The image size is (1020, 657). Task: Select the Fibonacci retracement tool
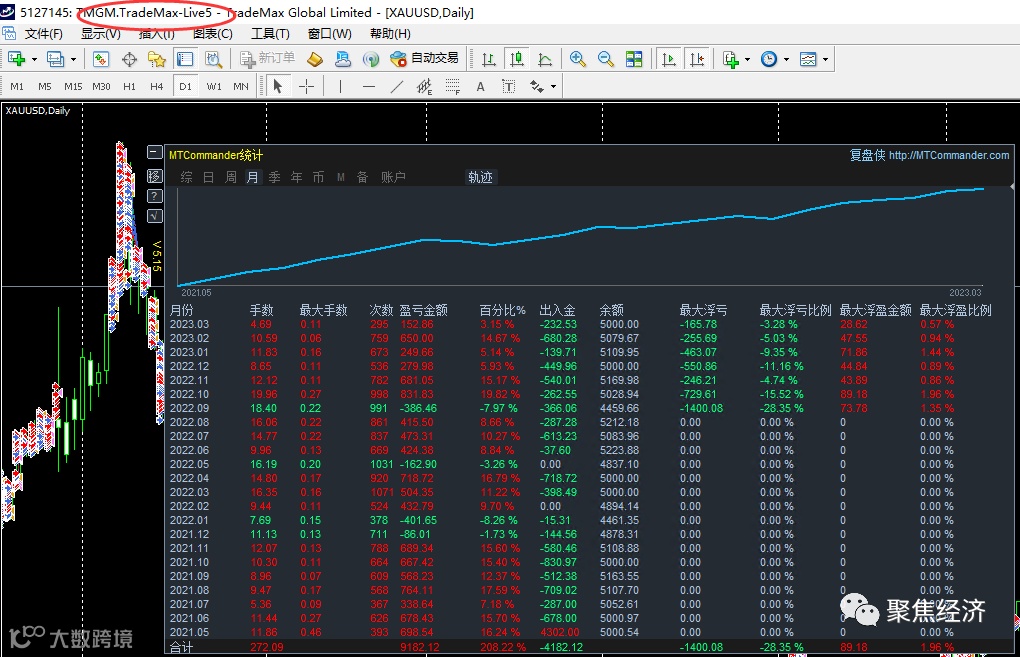453,87
